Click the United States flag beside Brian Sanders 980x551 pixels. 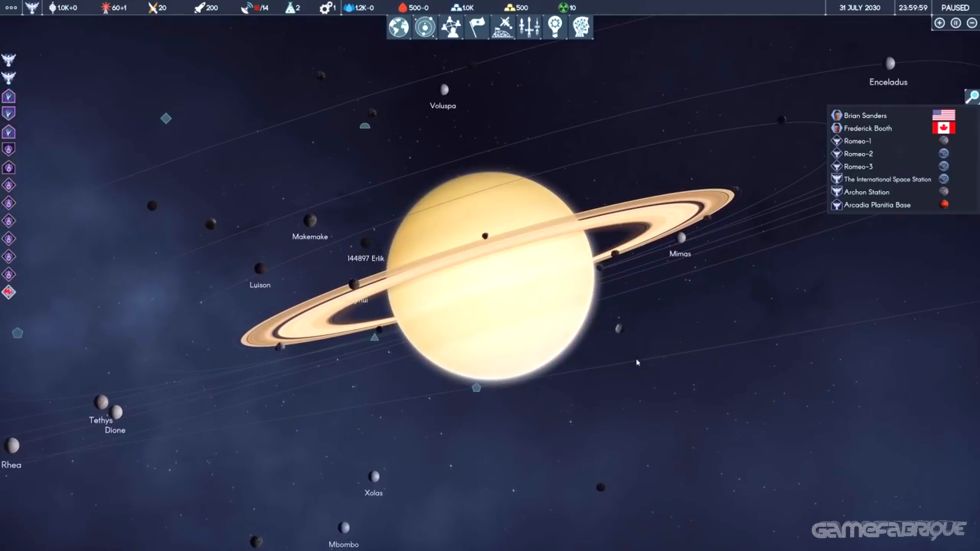point(944,115)
